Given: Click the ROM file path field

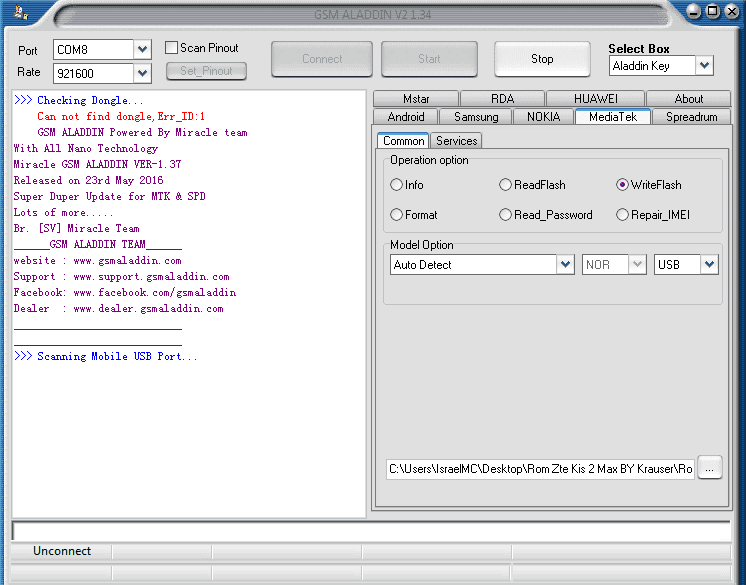Looking at the screenshot, I should [540, 468].
